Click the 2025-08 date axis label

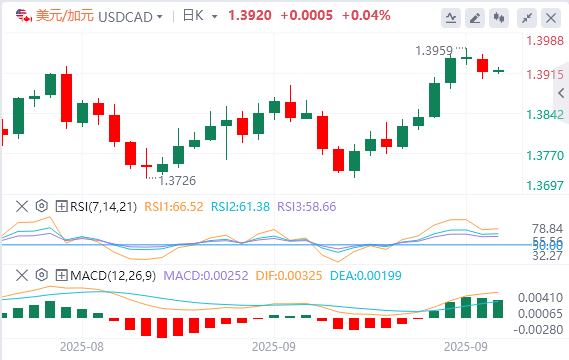click(x=82, y=347)
